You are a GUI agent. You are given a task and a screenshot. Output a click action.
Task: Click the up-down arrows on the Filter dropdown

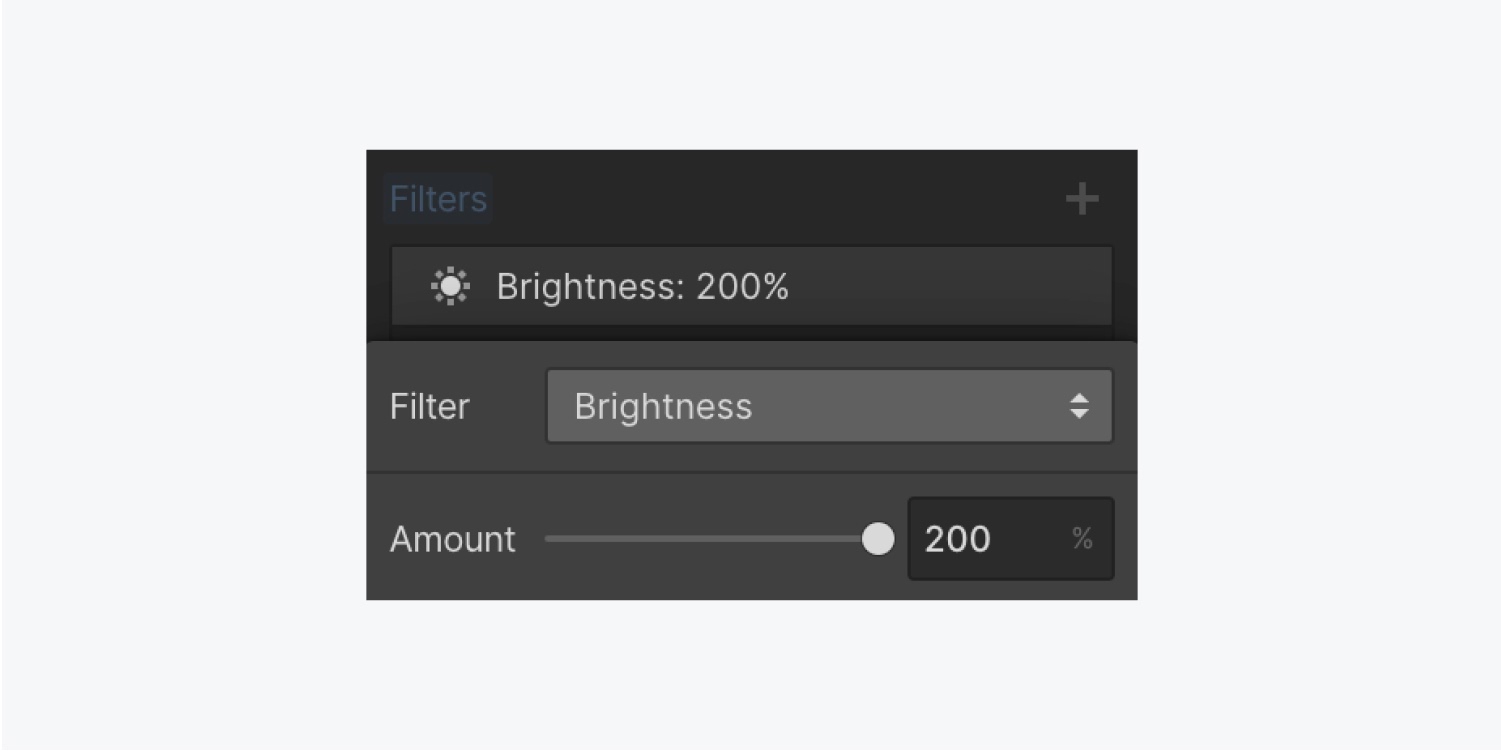click(x=1079, y=406)
